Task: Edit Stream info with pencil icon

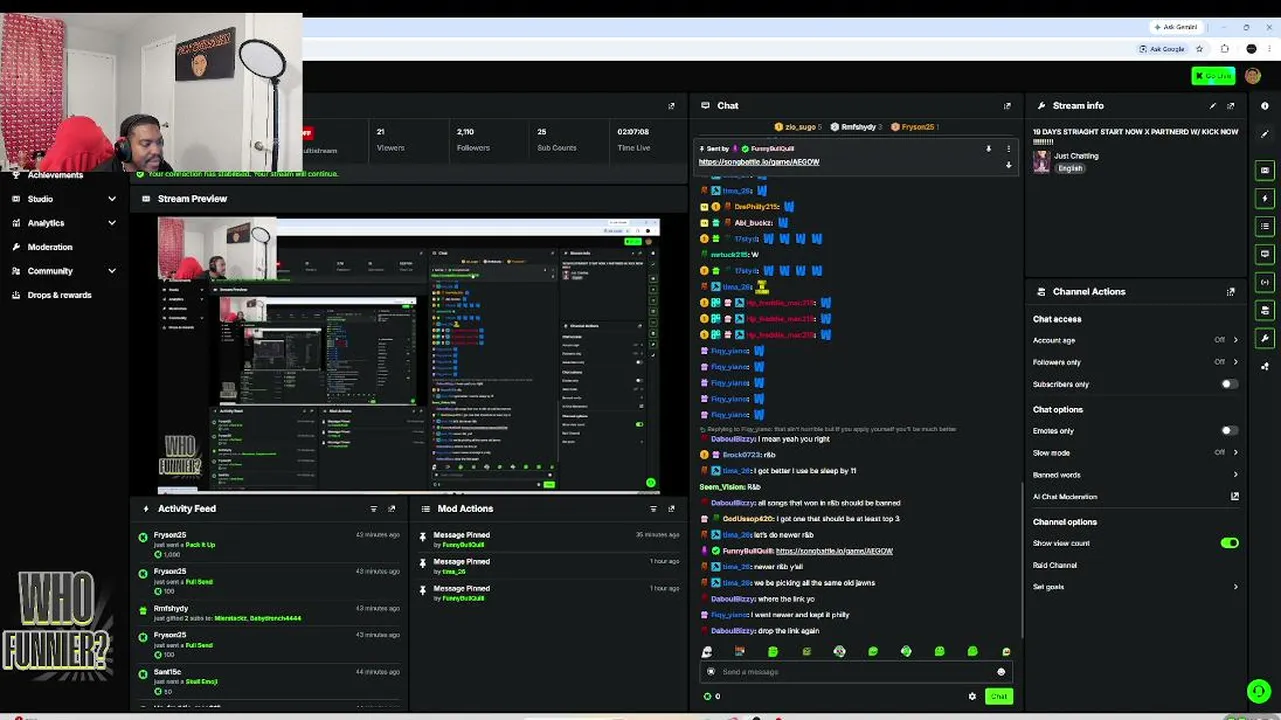Action: [1213, 106]
